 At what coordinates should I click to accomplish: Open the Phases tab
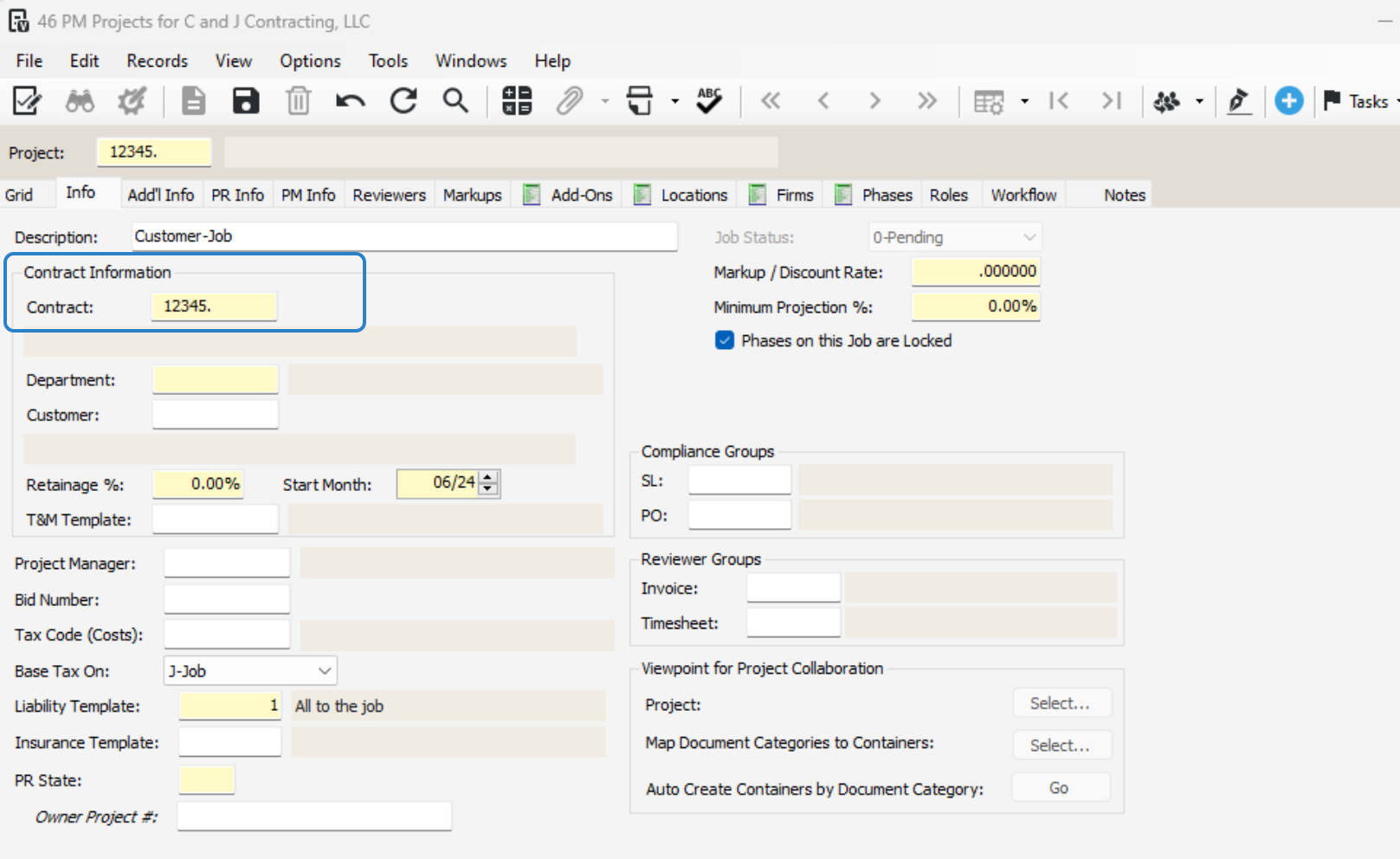[874, 195]
